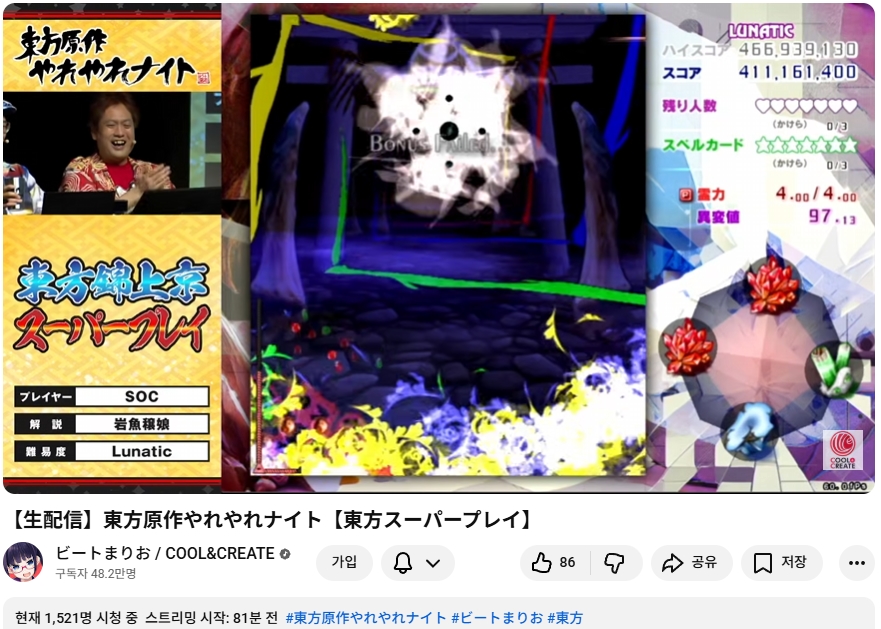Image resolution: width=881 pixels, height=629 pixels.
Task: Click the dislike thumbs-down icon
Action: (x=614, y=563)
